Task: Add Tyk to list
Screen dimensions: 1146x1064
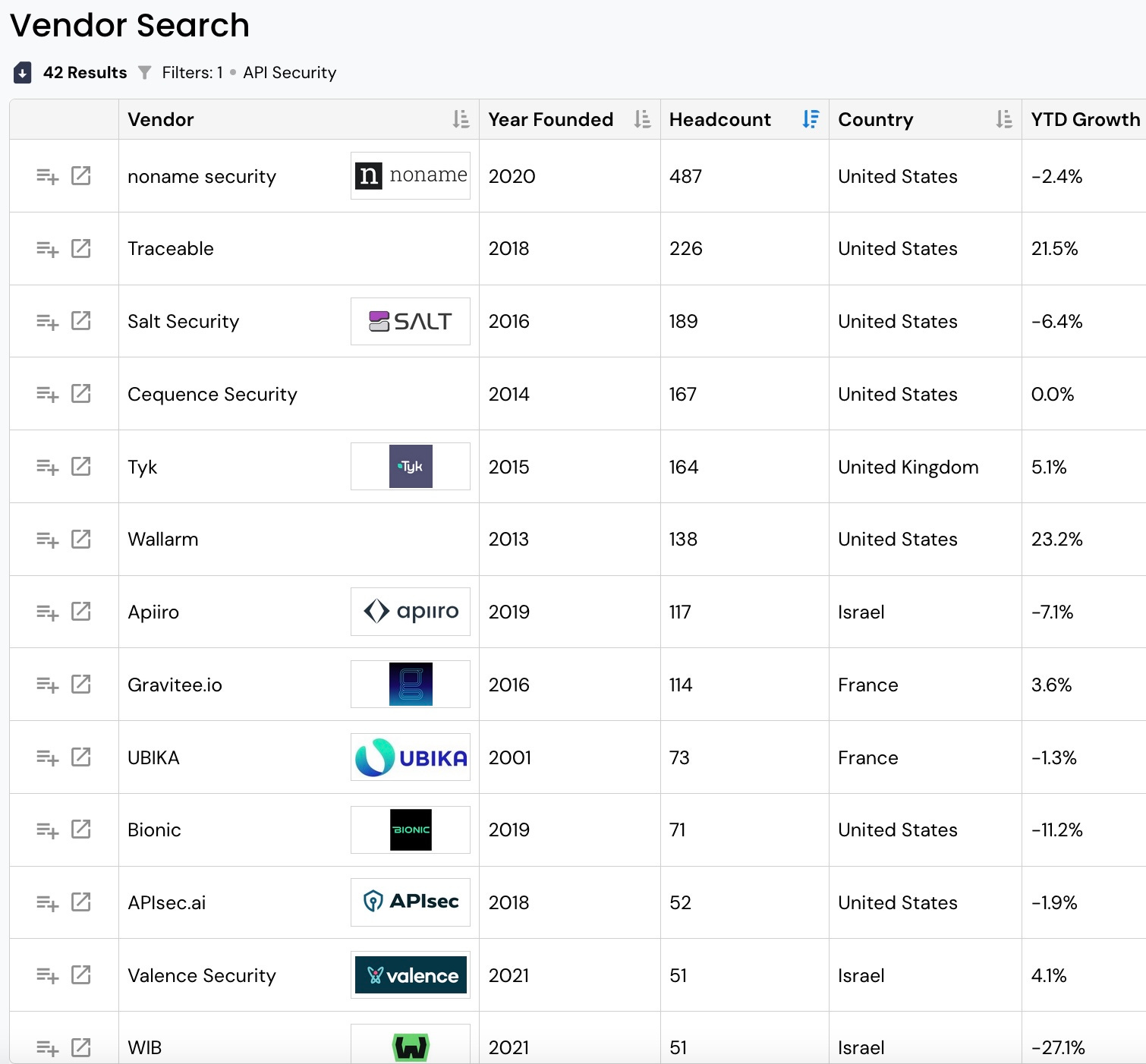Action: (47, 467)
